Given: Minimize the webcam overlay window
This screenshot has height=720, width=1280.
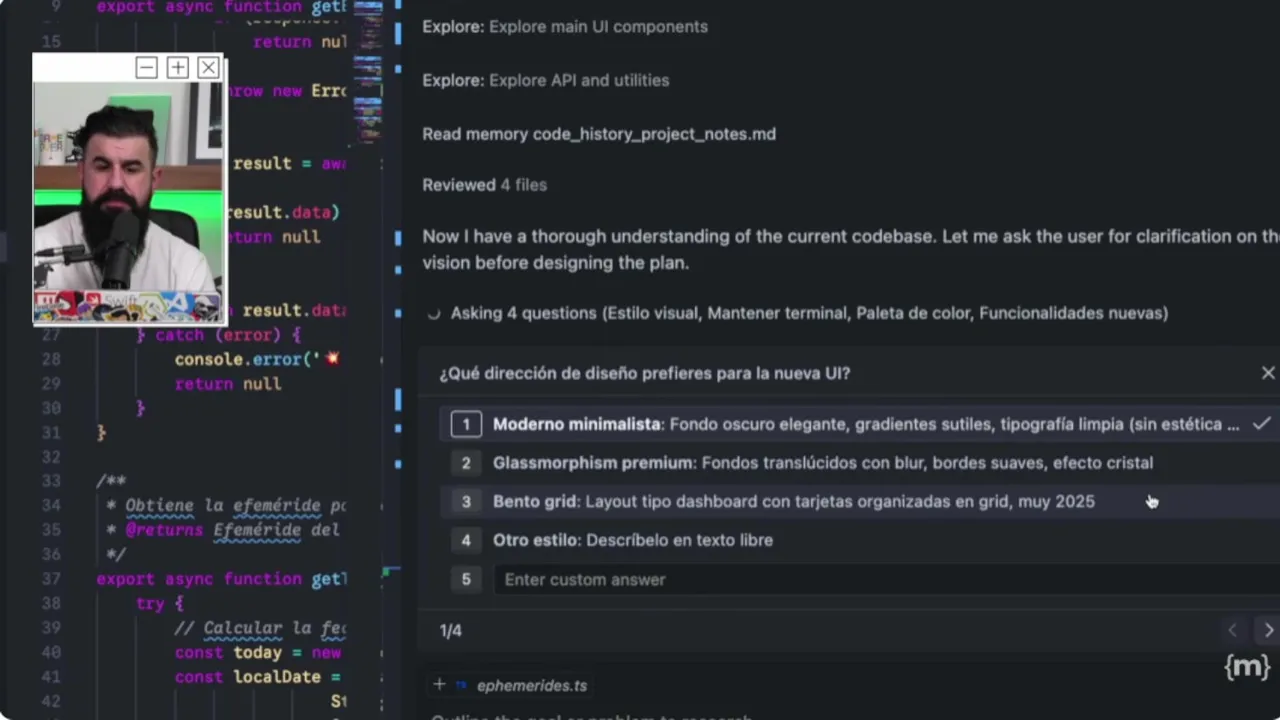Looking at the screenshot, I should pos(146,68).
